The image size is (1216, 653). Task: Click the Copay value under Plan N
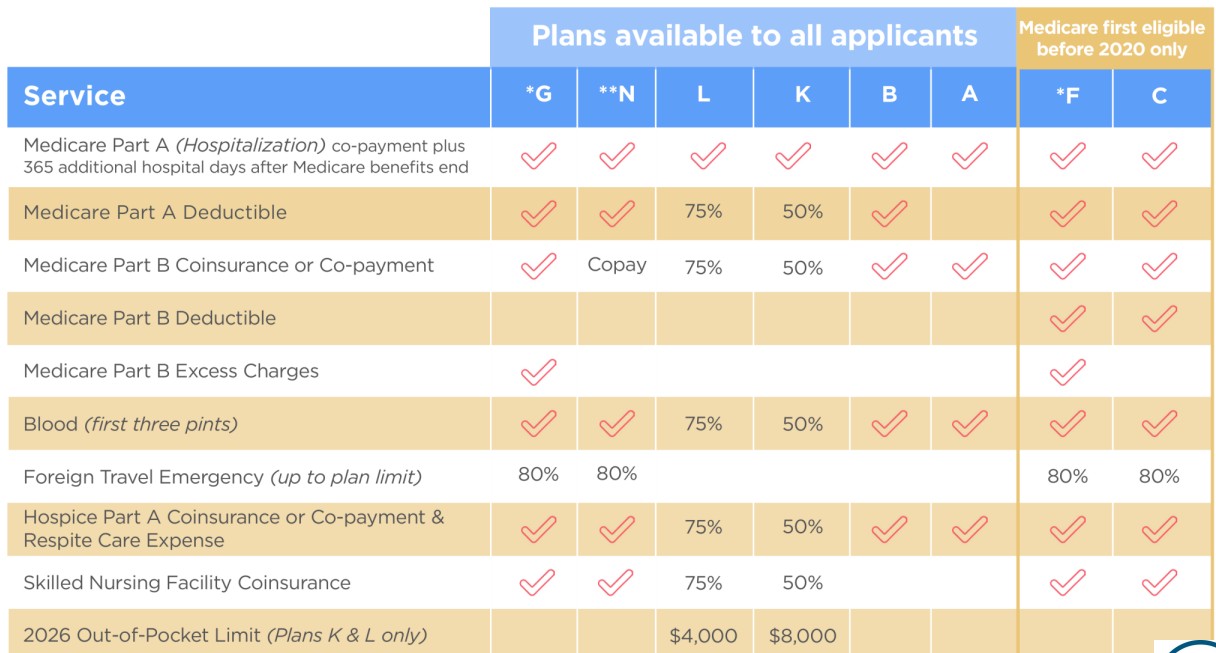pyautogui.click(x=616, y=265)
